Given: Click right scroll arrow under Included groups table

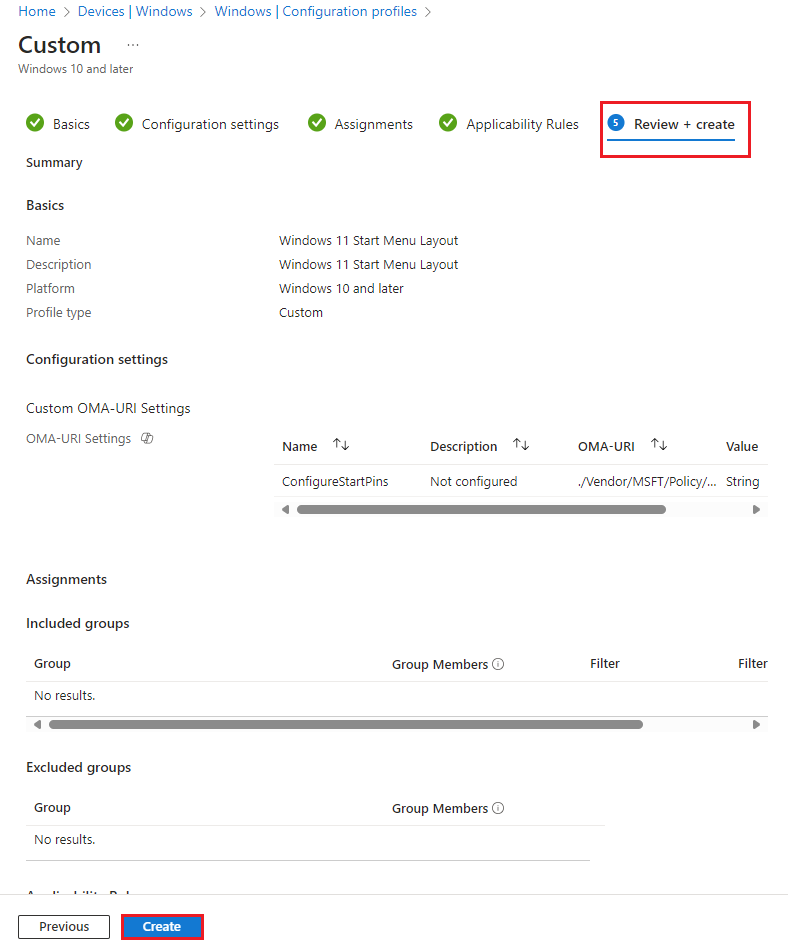Looking at the screenshot, I should (757, 724).
